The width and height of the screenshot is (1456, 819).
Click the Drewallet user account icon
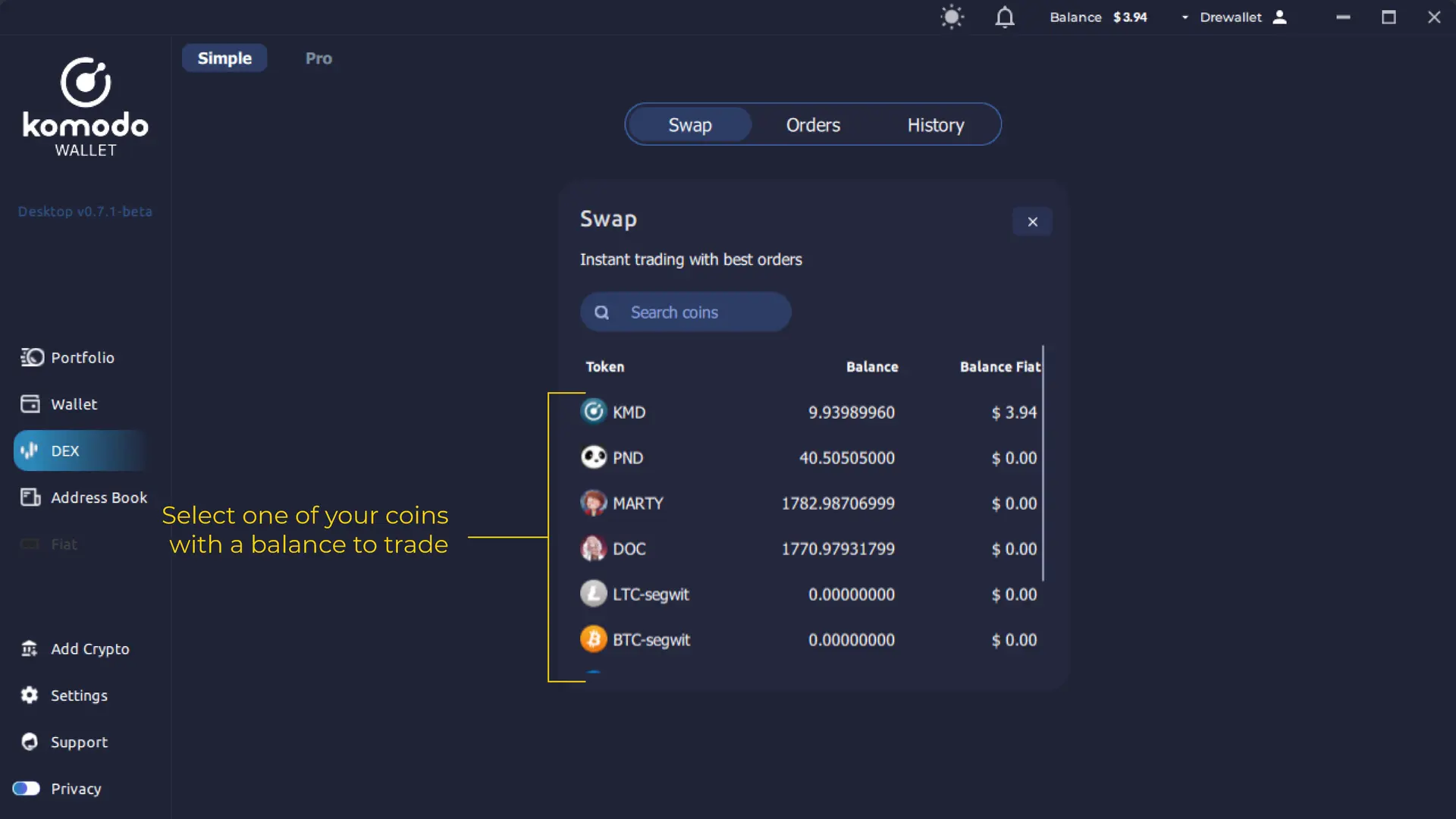[x=1280, y=17]
